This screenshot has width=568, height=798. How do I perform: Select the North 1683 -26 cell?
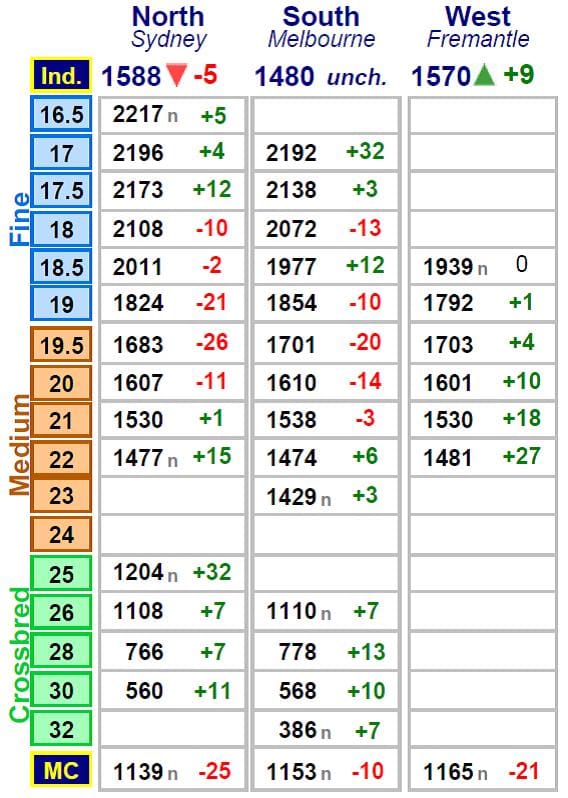tap(172, 344)
